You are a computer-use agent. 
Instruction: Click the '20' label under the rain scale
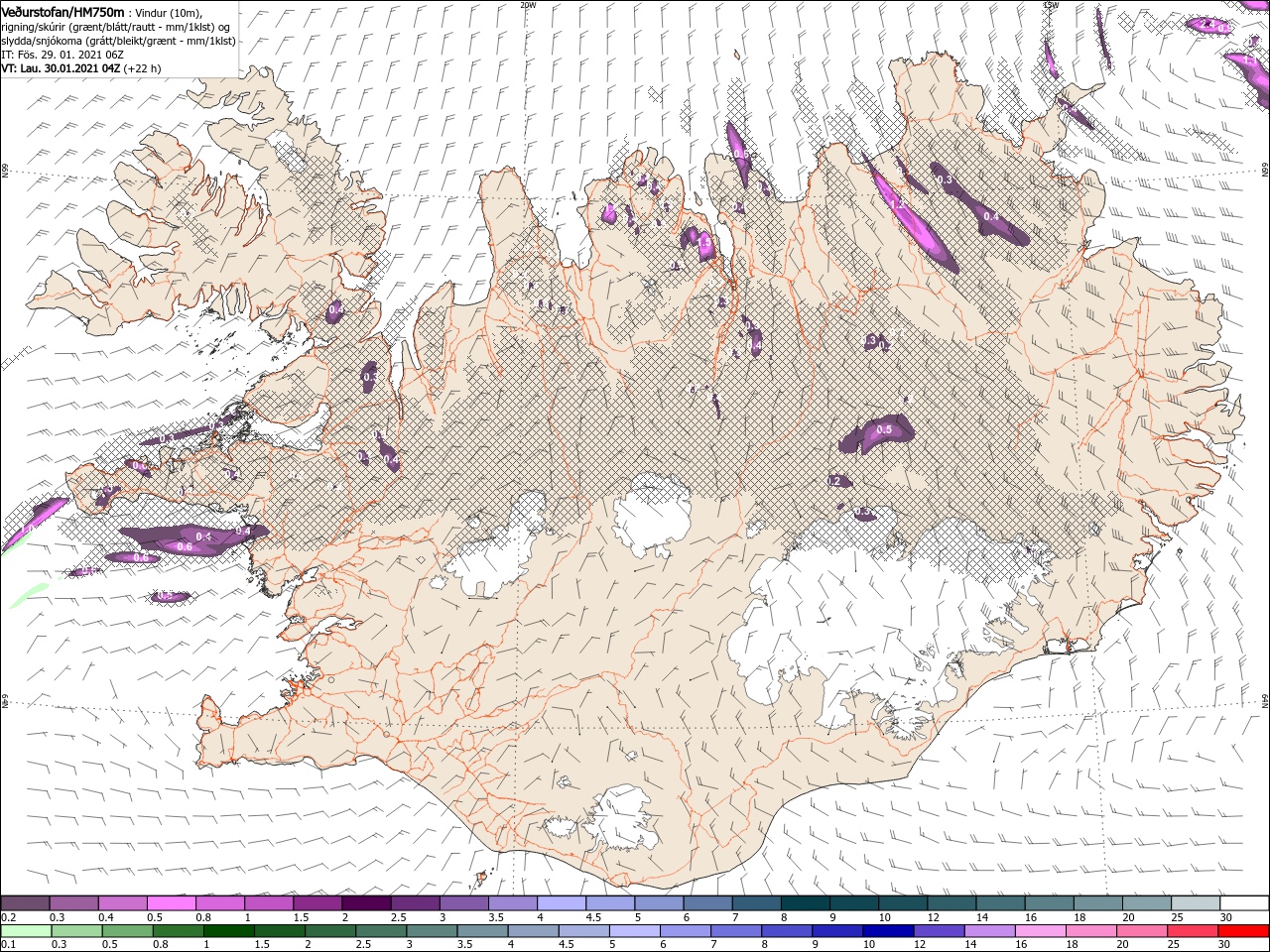(1123, 944)
